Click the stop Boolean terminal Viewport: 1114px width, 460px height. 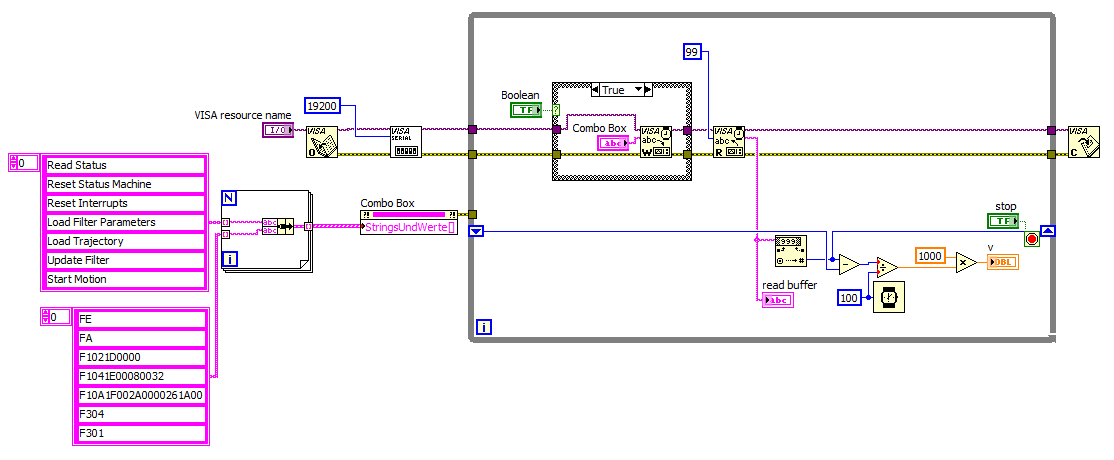pos(1003,221)
